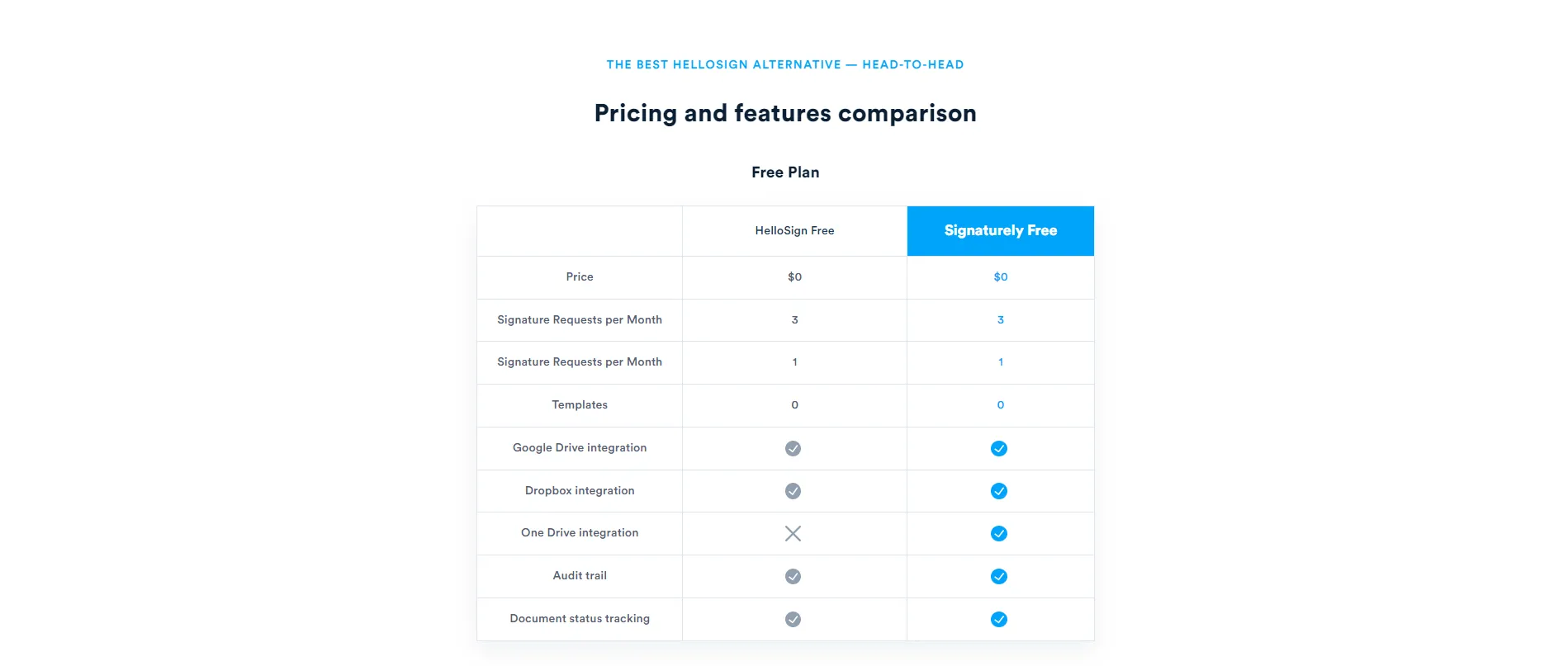Image resolution: width=1568 pixels, height=666 pixels.
Task: Select the HelloSign Free column header
Action: pyautogui.click(x=794, y=231)
